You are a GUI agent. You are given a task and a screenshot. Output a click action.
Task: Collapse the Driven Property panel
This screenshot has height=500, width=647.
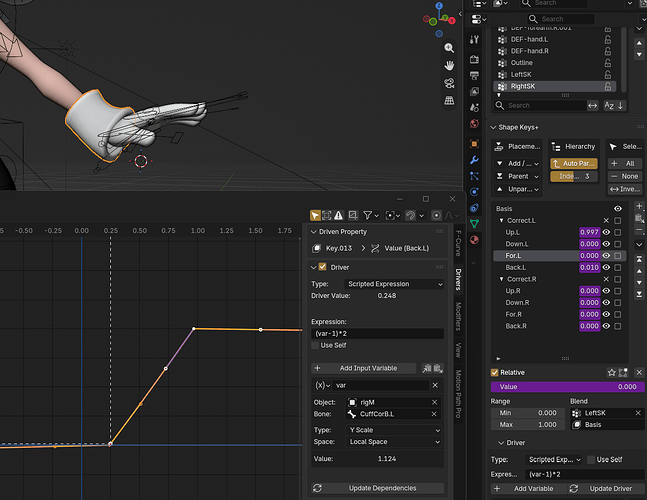point(314,232)
